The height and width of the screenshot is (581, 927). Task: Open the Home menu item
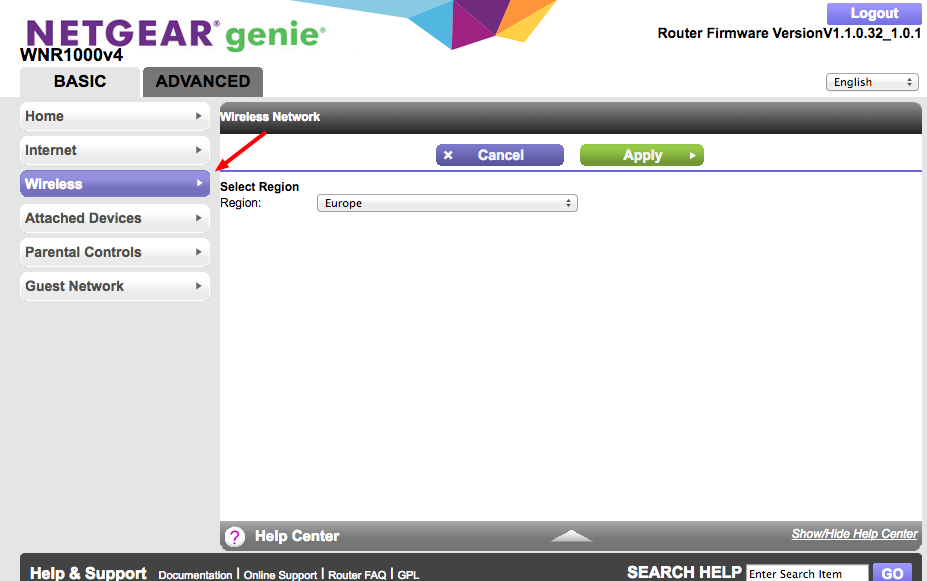click(x=115, y=116)
